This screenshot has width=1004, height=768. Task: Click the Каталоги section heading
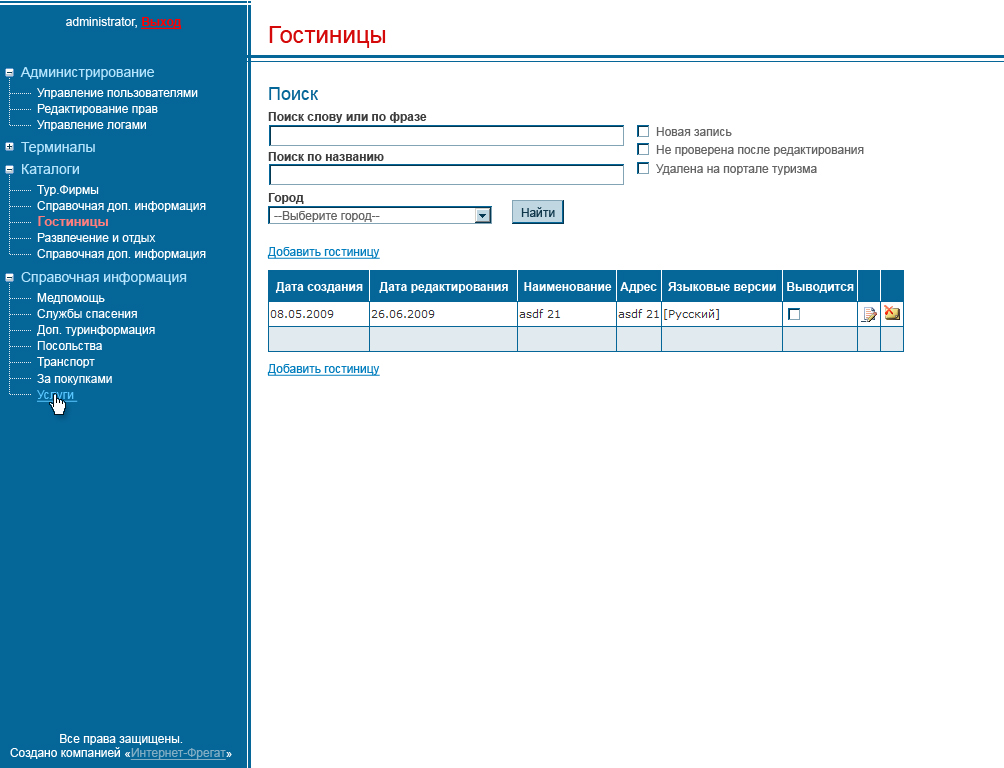[x=50, y=169]
